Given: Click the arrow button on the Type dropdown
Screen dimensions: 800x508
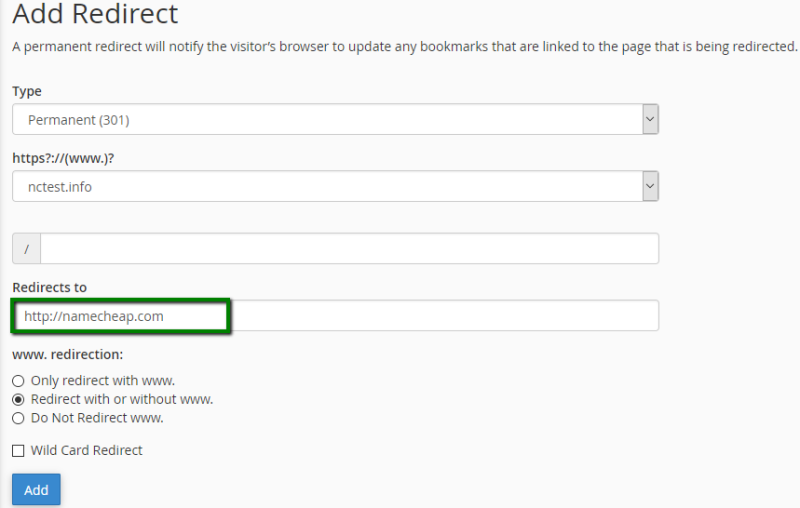Looking at the screenshot, I should (x=650, y=120).
